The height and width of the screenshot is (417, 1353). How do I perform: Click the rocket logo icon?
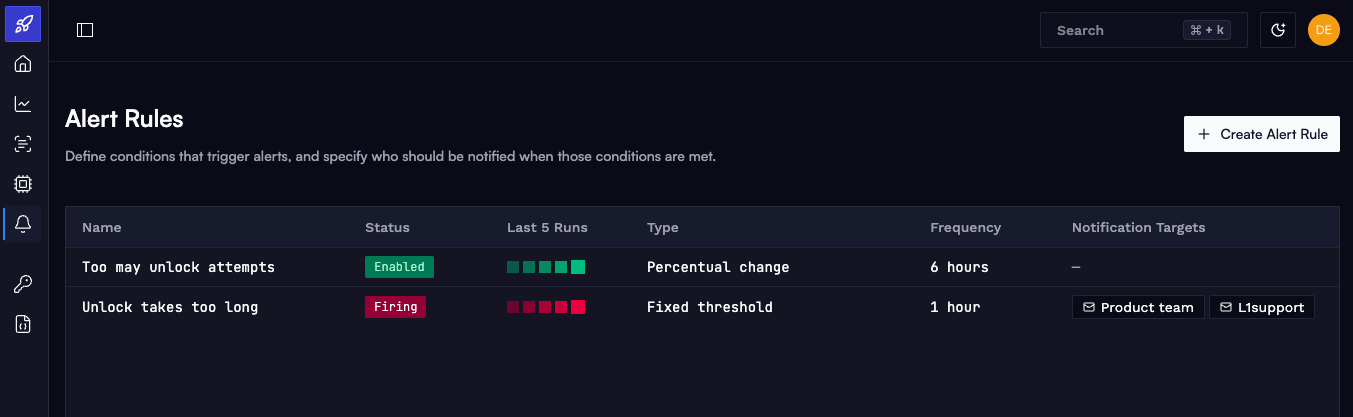tap(23, 23)
